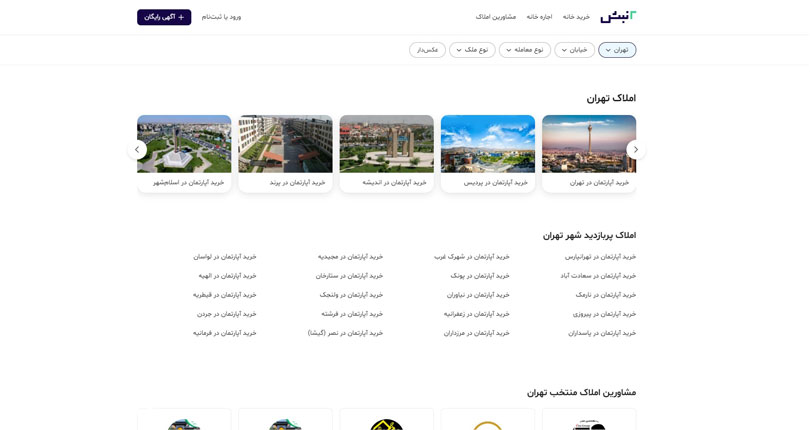Click the خرید آپارتمان در تهرانپارس link

600,256
